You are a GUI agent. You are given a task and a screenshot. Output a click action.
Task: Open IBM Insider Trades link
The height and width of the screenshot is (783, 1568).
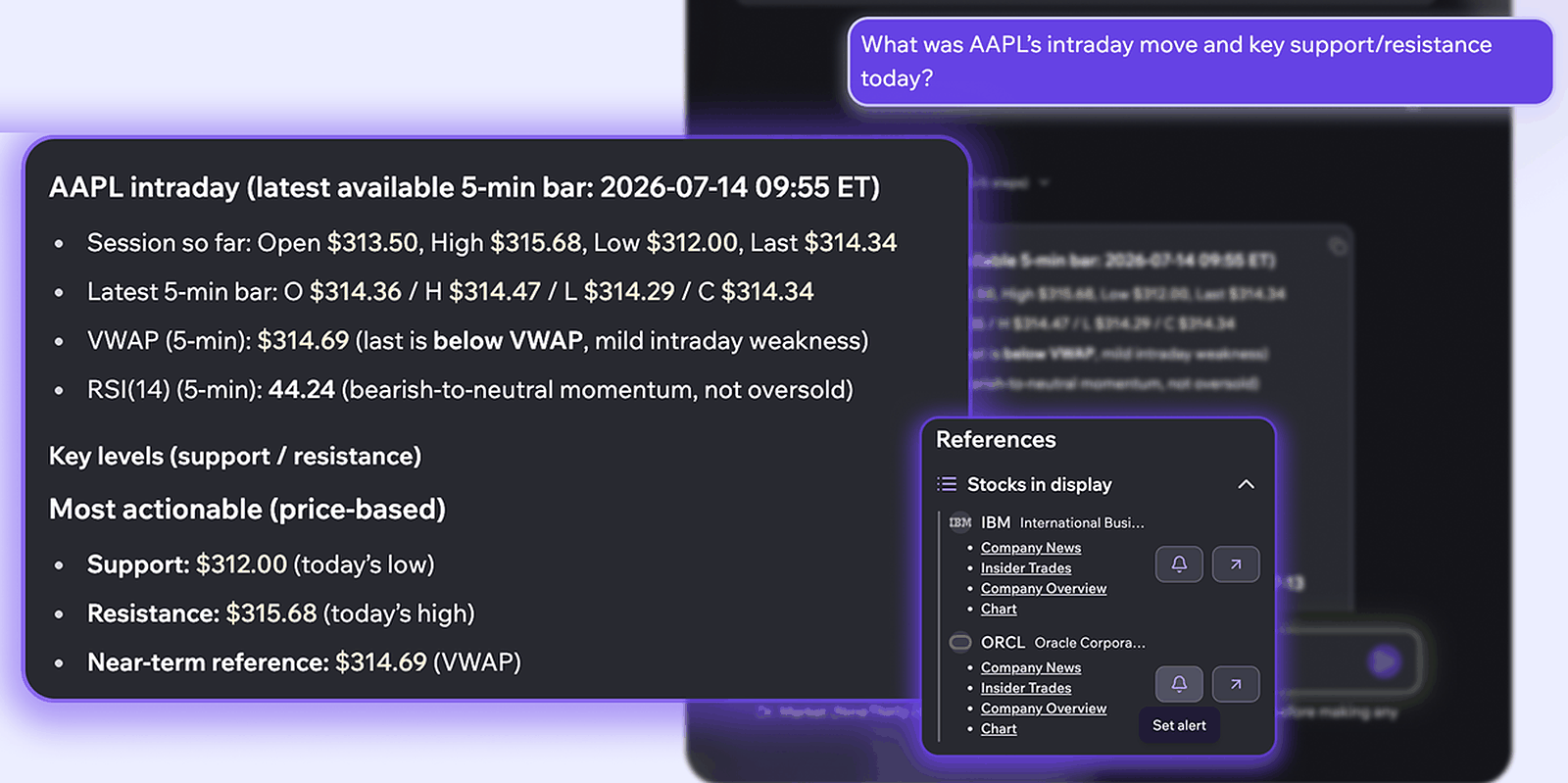click(1026, 568)
